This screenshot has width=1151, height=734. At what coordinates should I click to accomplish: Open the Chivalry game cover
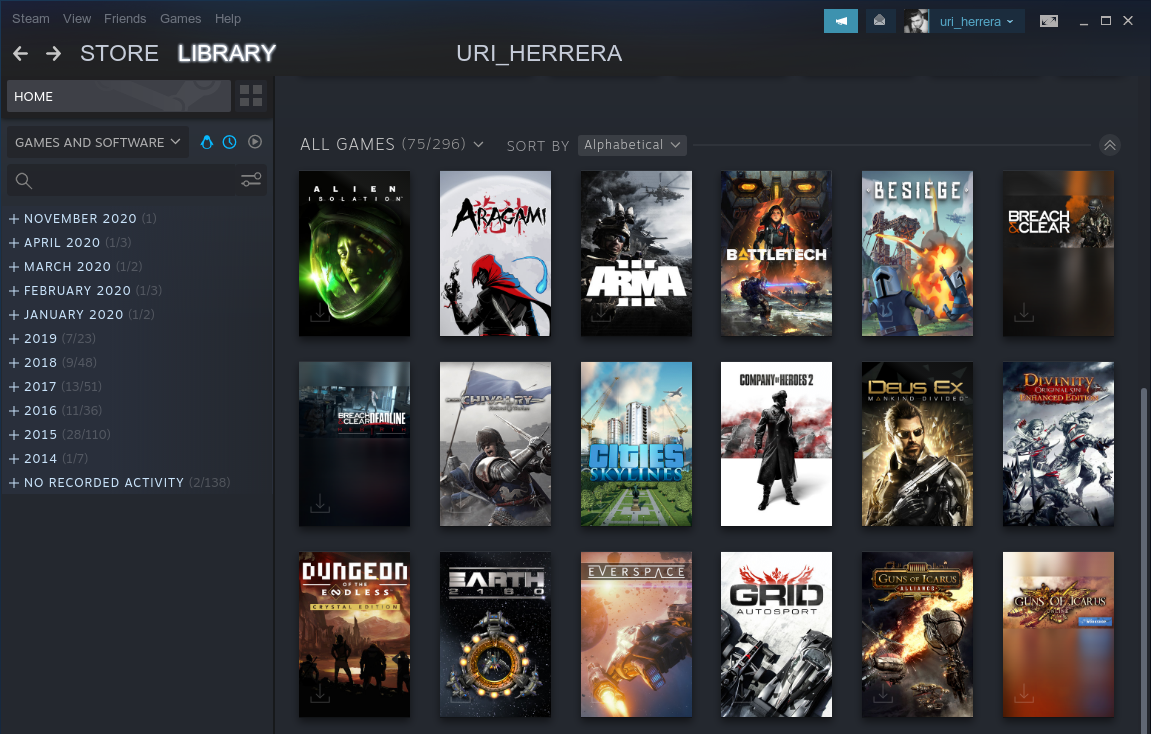click(495, 444)
